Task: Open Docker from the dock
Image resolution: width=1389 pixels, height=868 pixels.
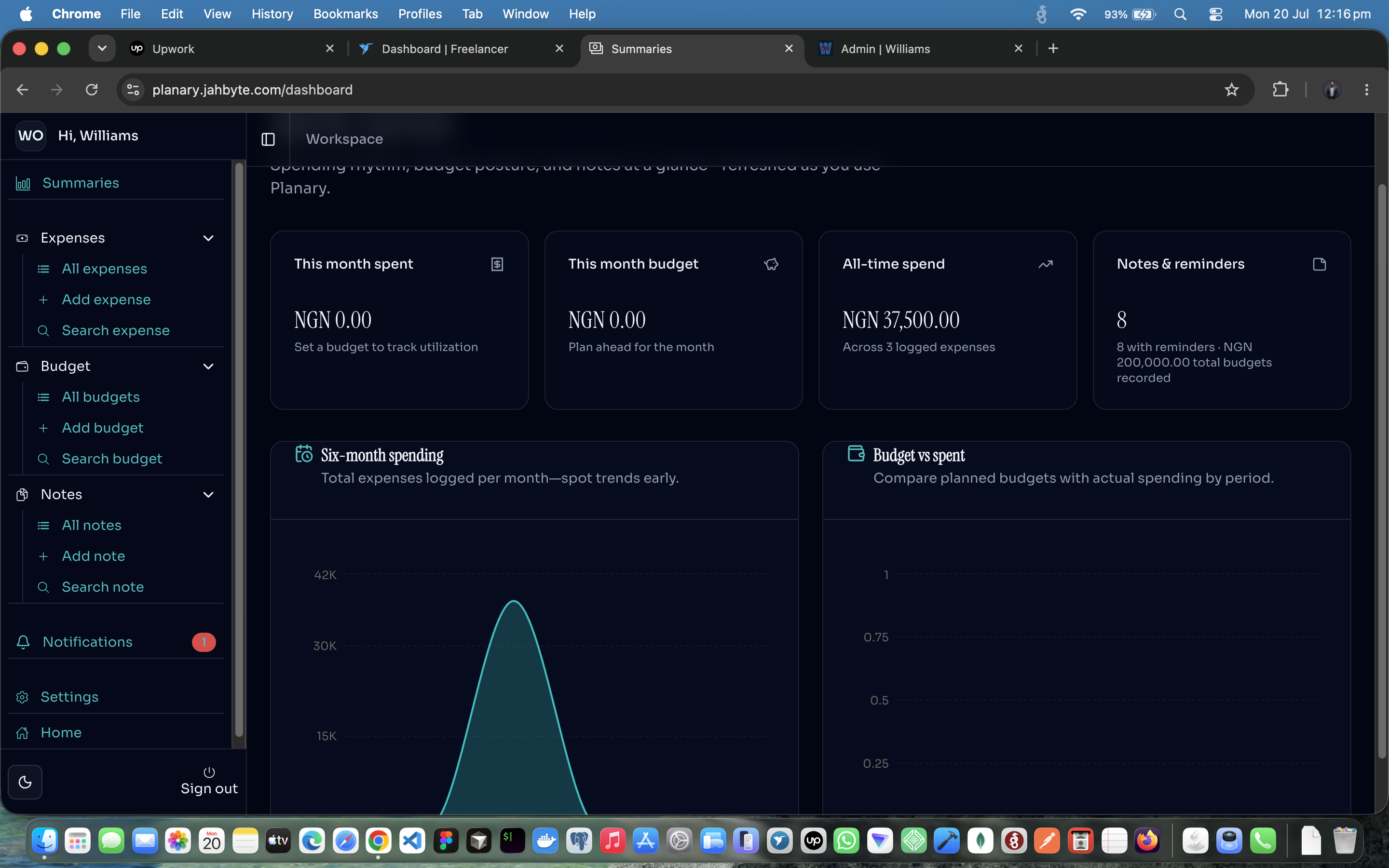Action: [x=545, y=841]
